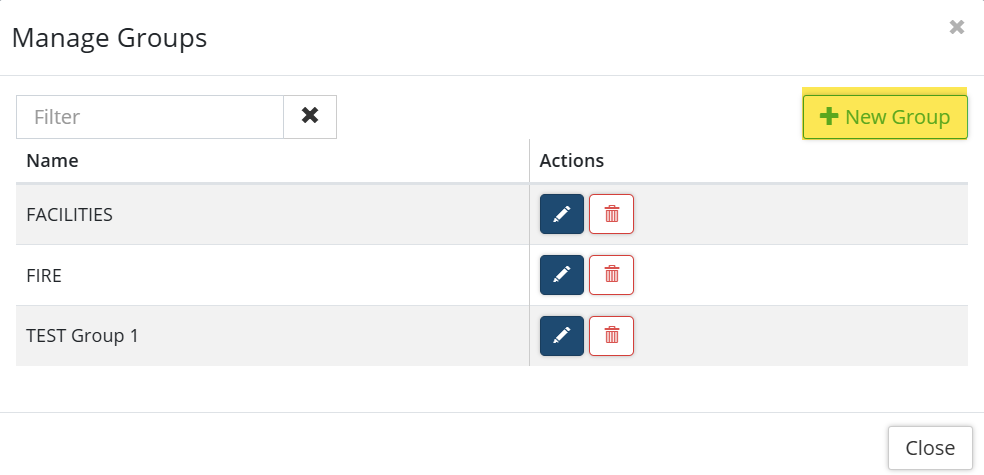Edit the TEST Group 1 entry

tap(561, 336)
